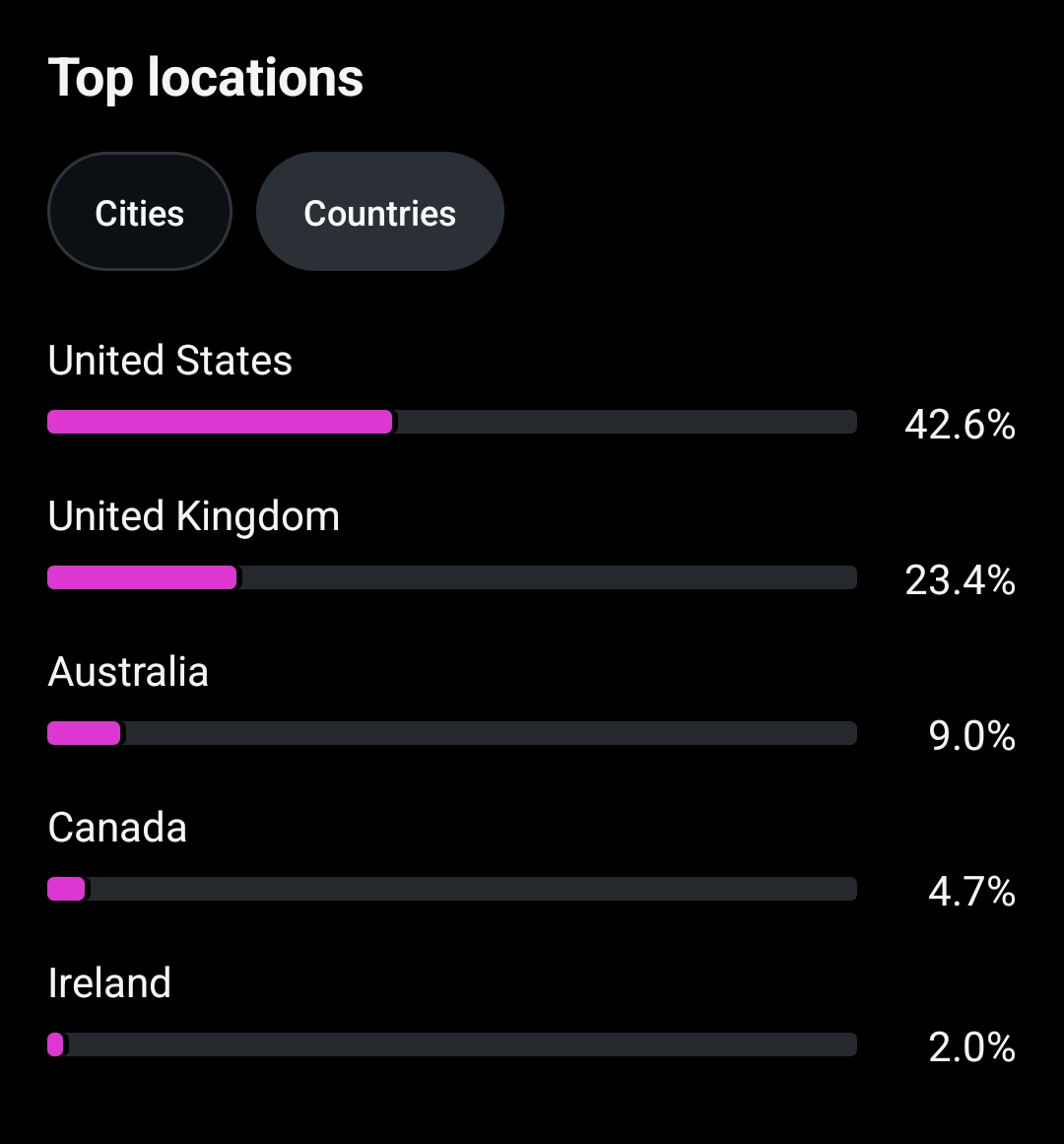Select the 4.7% Canada percentage
This screenshot has height=1144, width=1064.
click(x=971, y=892)
